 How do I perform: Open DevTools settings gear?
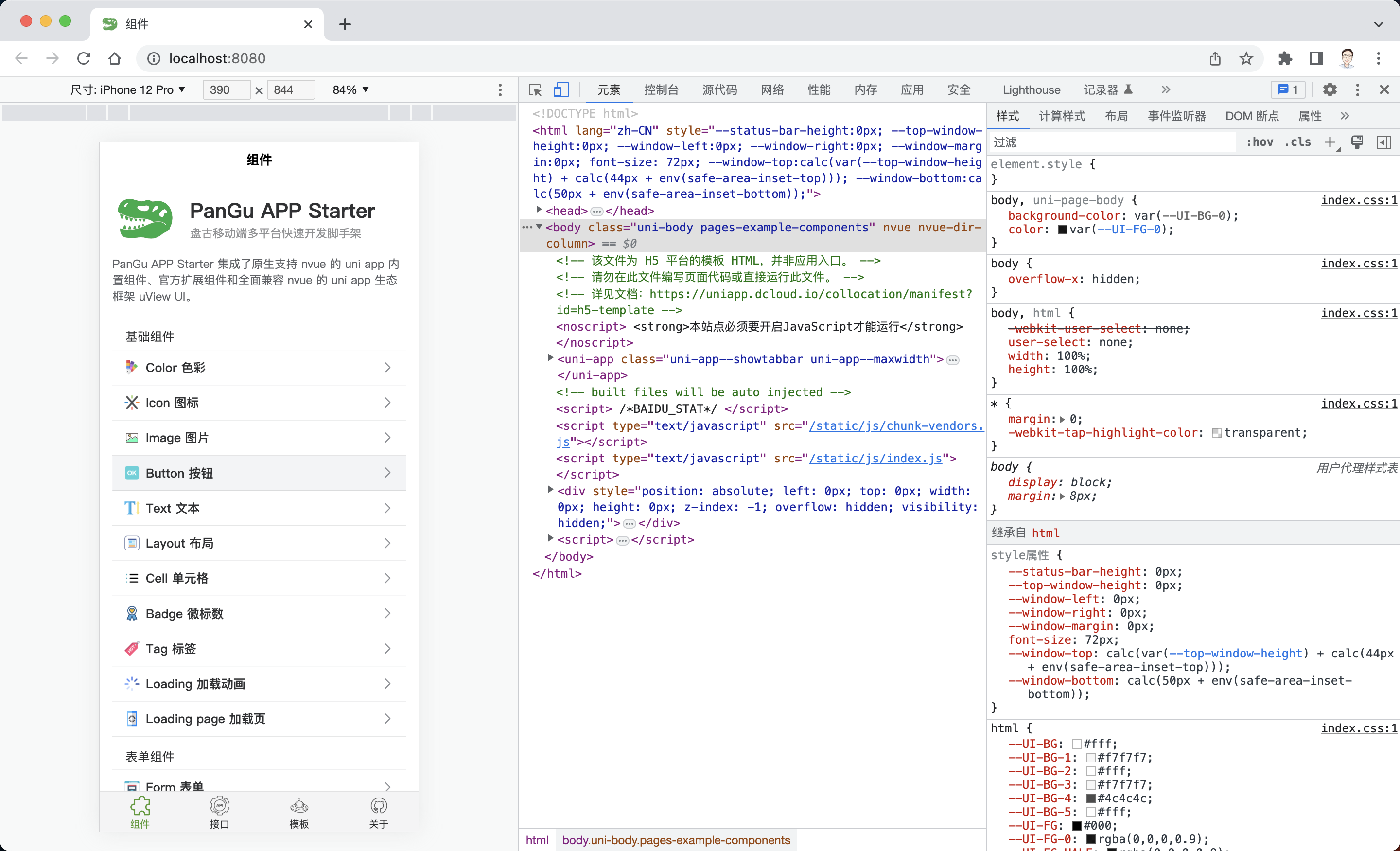coord(1330,90)
